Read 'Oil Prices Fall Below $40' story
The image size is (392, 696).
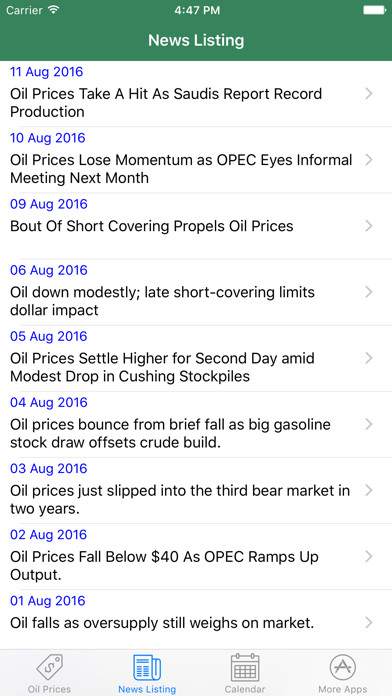tap(196, 557)
